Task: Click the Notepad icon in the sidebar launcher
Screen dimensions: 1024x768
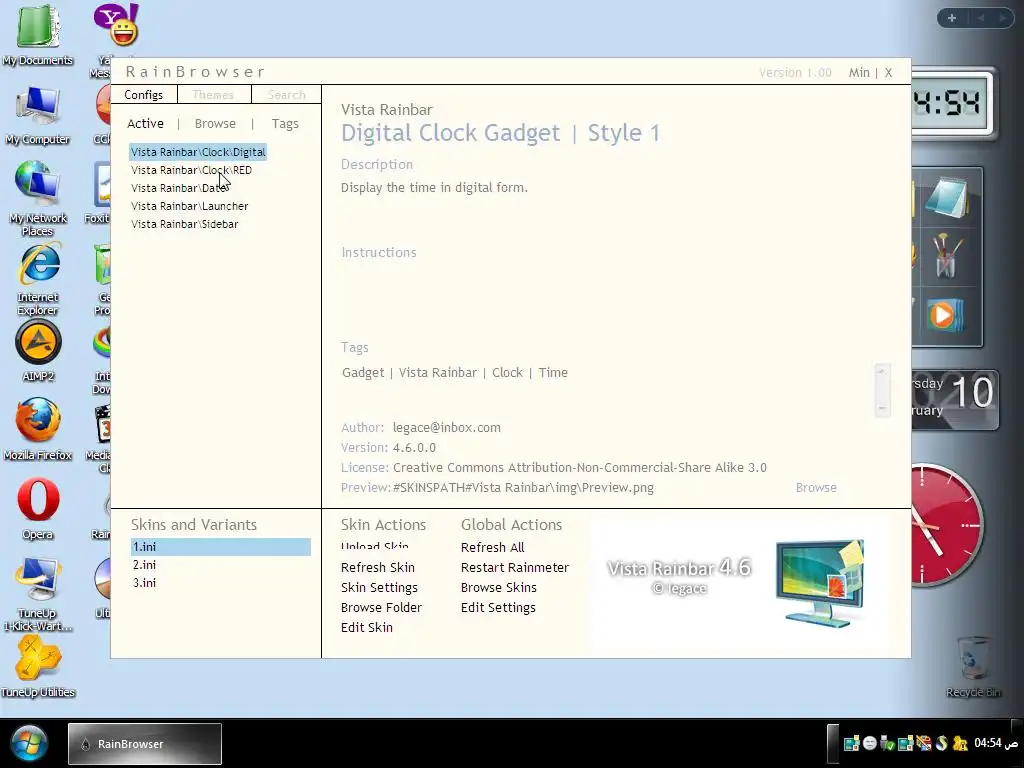Action: (946, 198)
